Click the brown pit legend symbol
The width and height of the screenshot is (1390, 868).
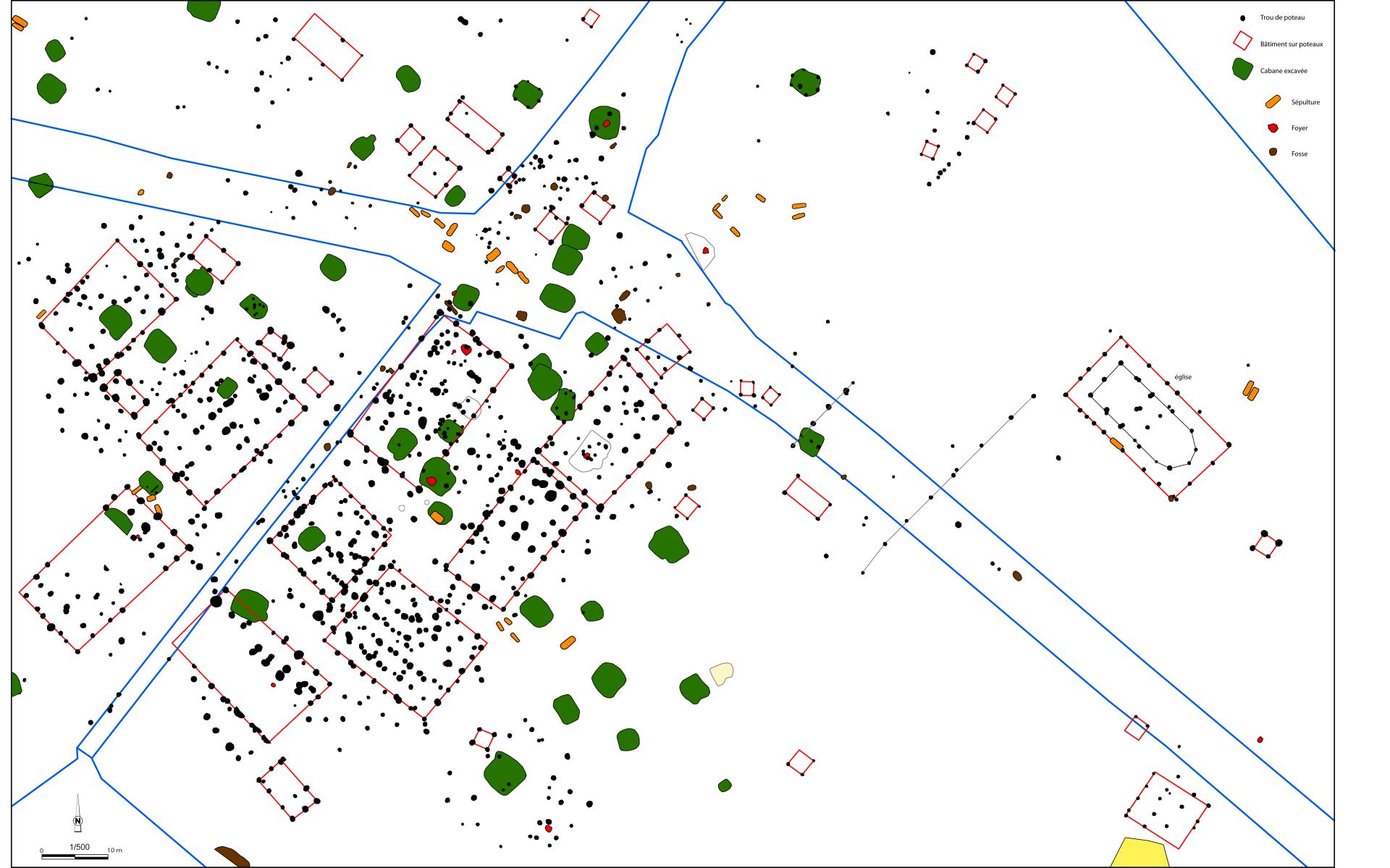1273,152
